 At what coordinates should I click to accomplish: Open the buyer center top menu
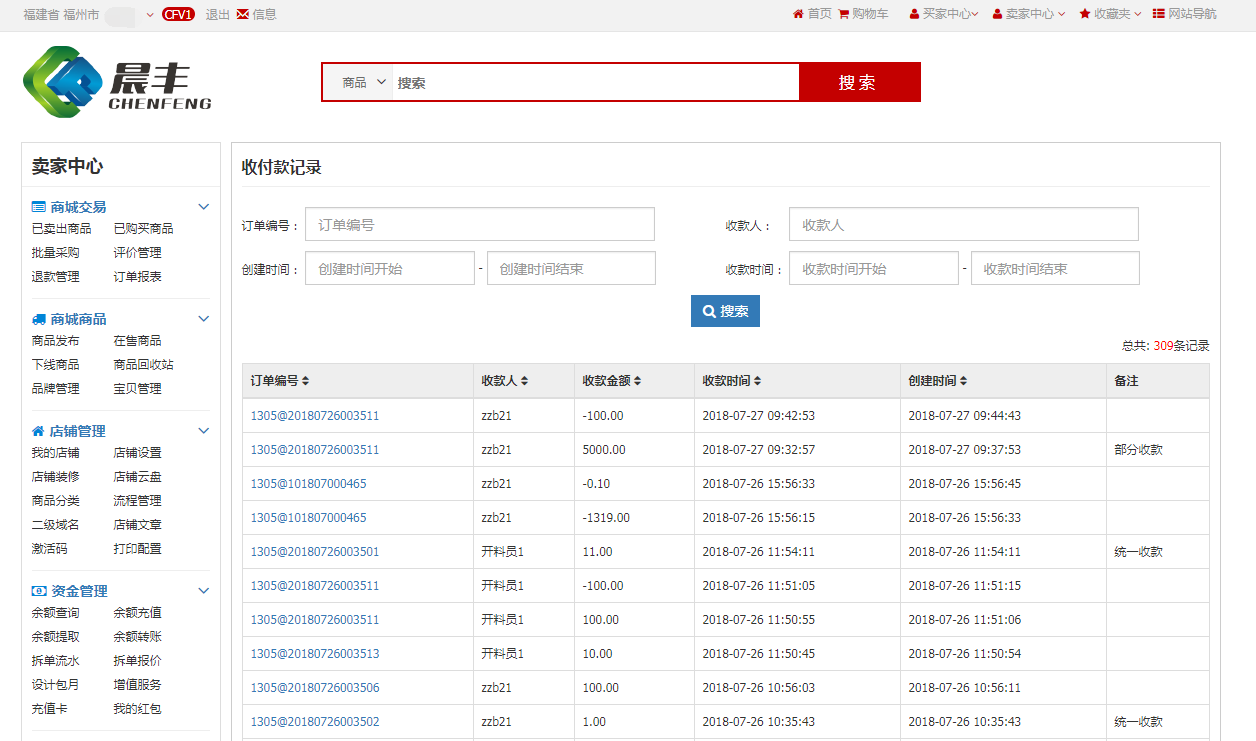(944, 14)
